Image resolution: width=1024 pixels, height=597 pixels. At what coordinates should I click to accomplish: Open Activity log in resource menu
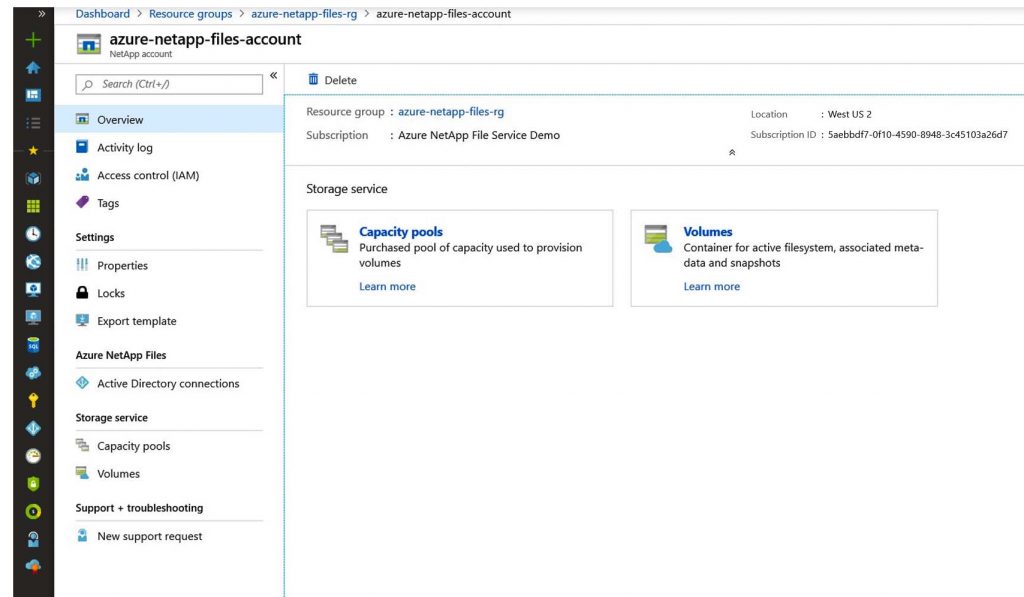124,148
